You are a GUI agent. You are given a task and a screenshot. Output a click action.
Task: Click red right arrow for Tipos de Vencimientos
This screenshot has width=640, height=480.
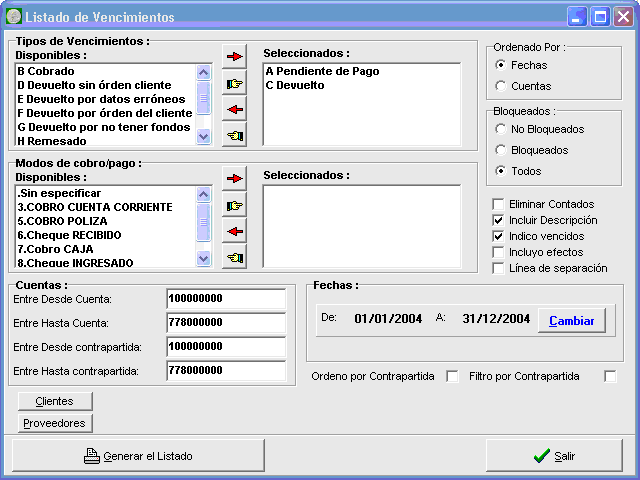[x=234, y=58]
